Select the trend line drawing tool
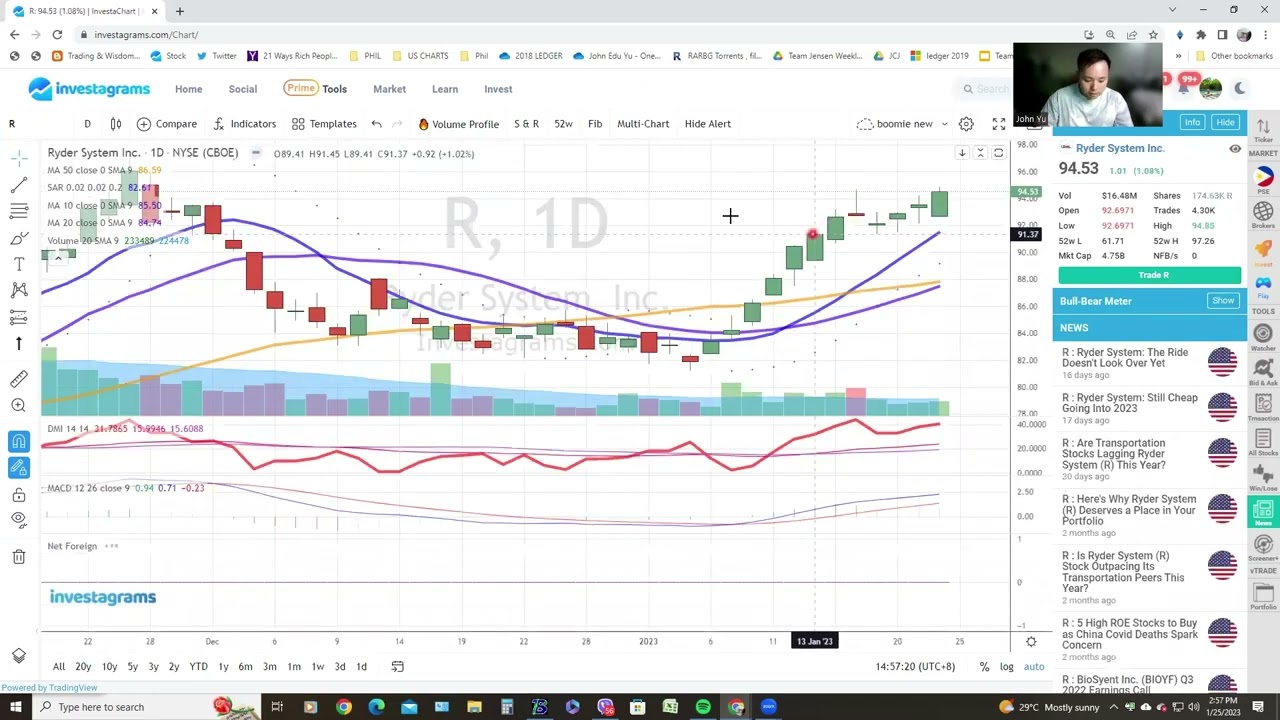 click(18, 185)
